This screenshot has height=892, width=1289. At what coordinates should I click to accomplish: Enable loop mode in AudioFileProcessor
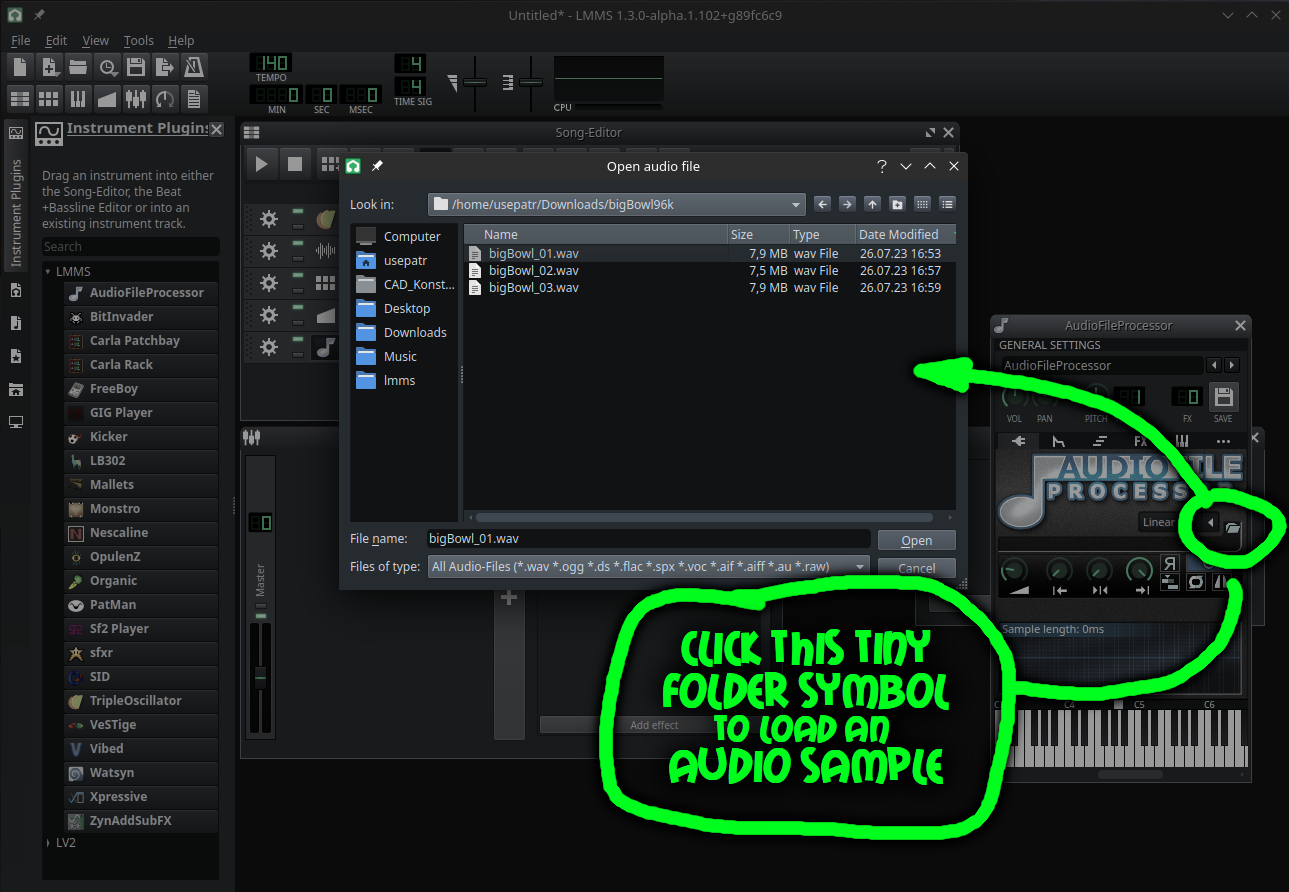point(1195,582)
